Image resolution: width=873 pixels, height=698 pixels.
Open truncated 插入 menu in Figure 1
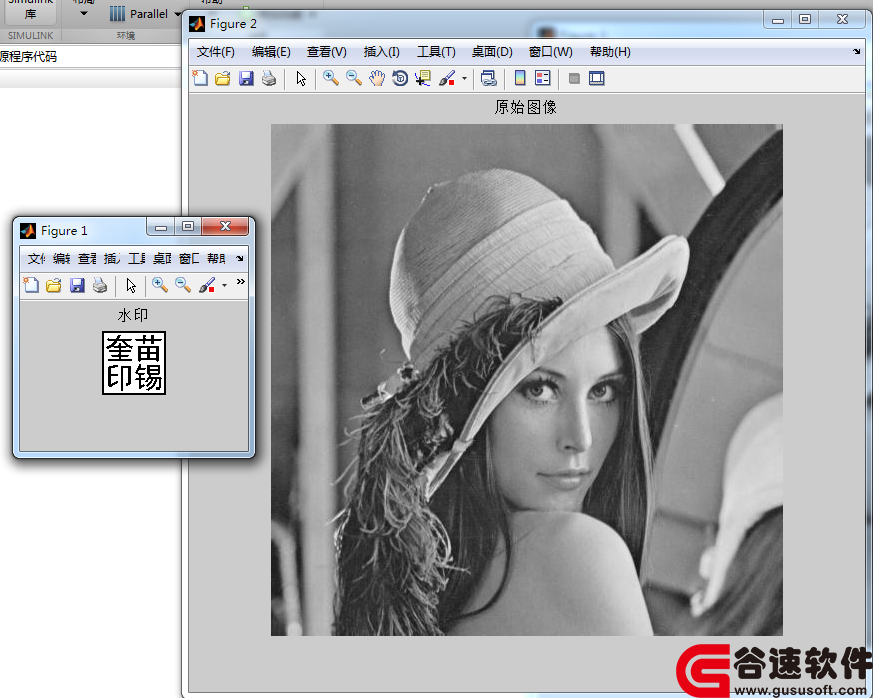tap(112, 258)
